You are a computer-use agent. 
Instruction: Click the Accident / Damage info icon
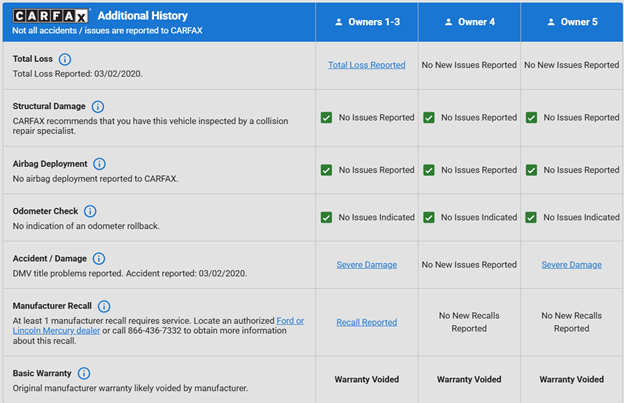(x=99, y=259)
